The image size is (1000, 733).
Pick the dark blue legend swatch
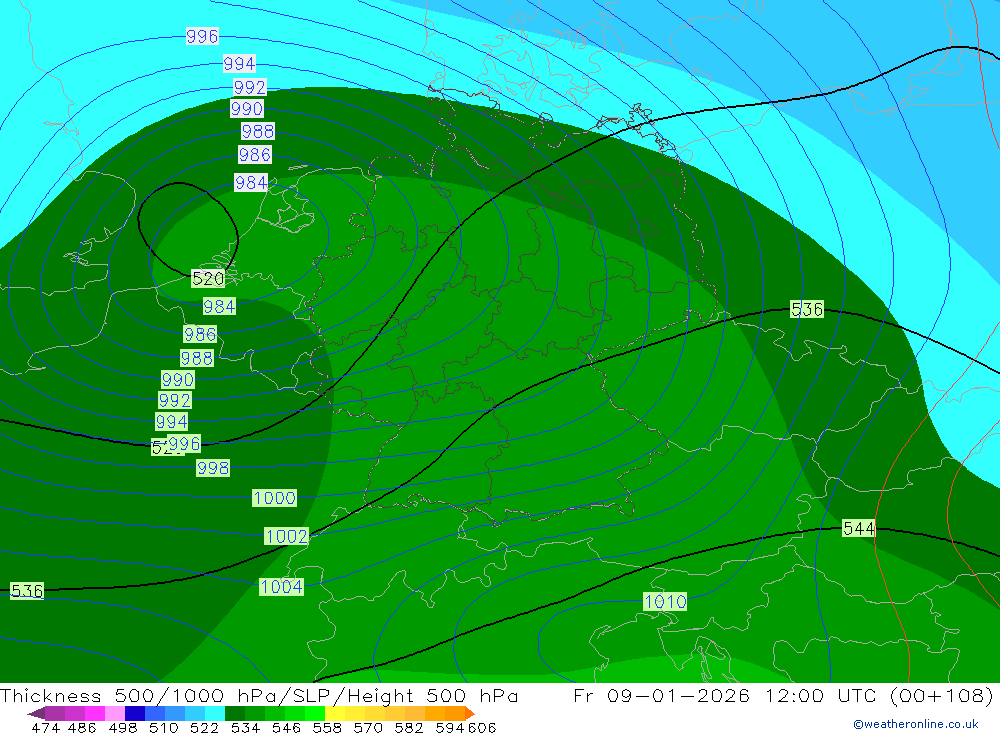coord(135,713)
